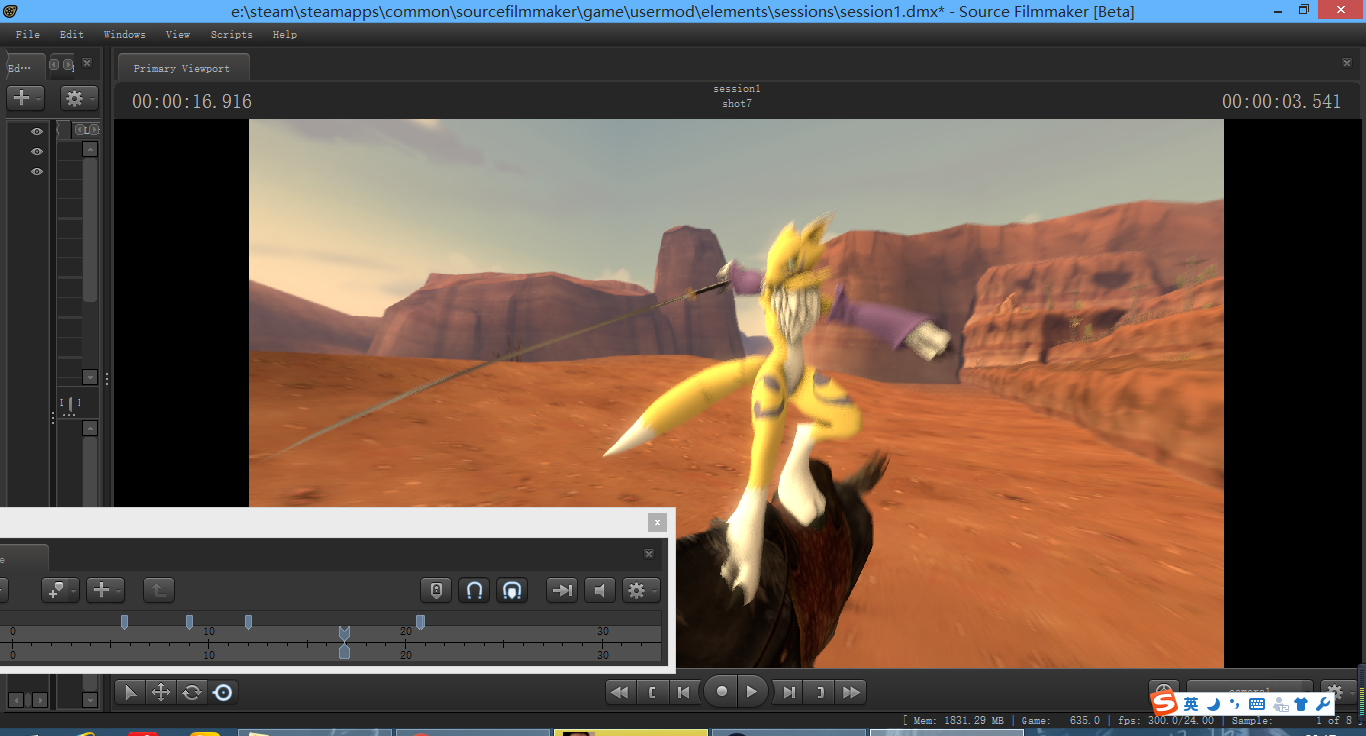
Task: Open the viewport gear settings dropdown
Action: [x=1338, y=691]
